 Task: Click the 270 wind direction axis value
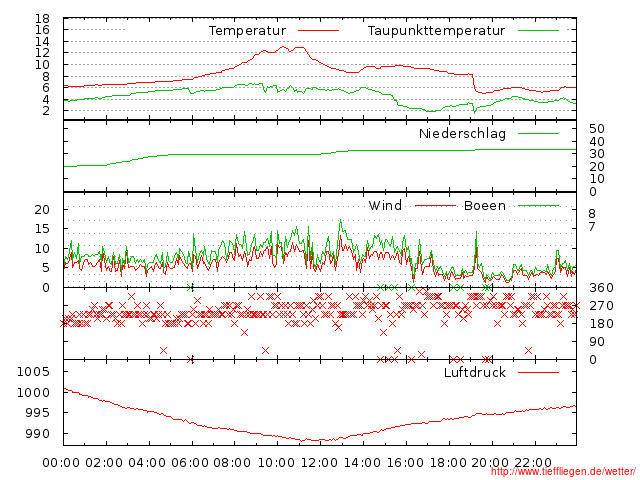point(601,306)
